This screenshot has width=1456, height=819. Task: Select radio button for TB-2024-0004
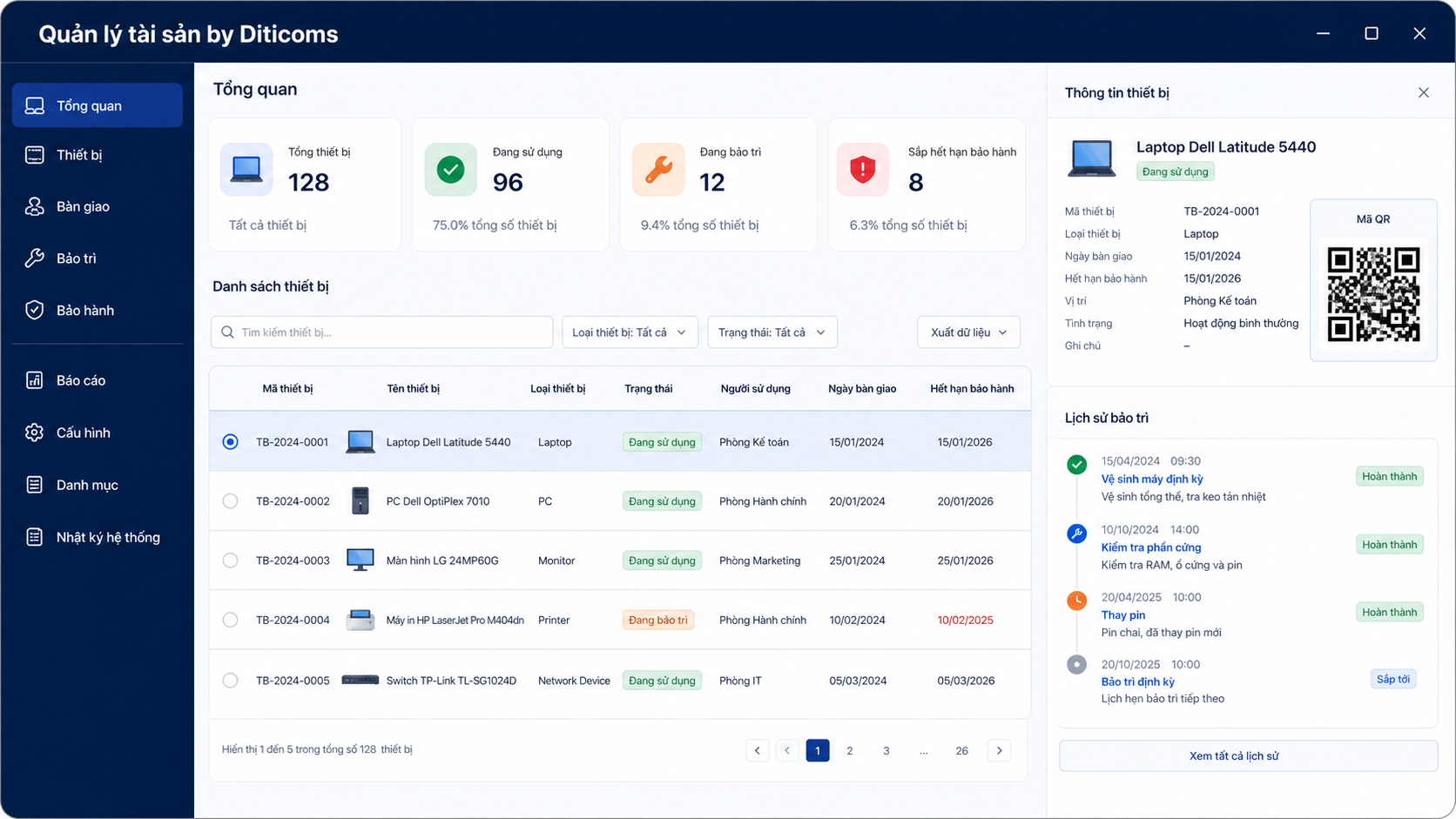point(230,620)
